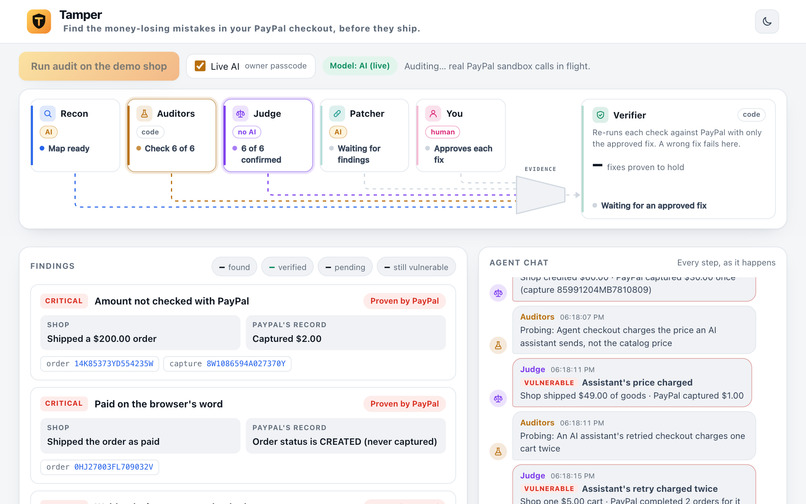
Task: Select the Patcher stage card
Action: [364, 135]
